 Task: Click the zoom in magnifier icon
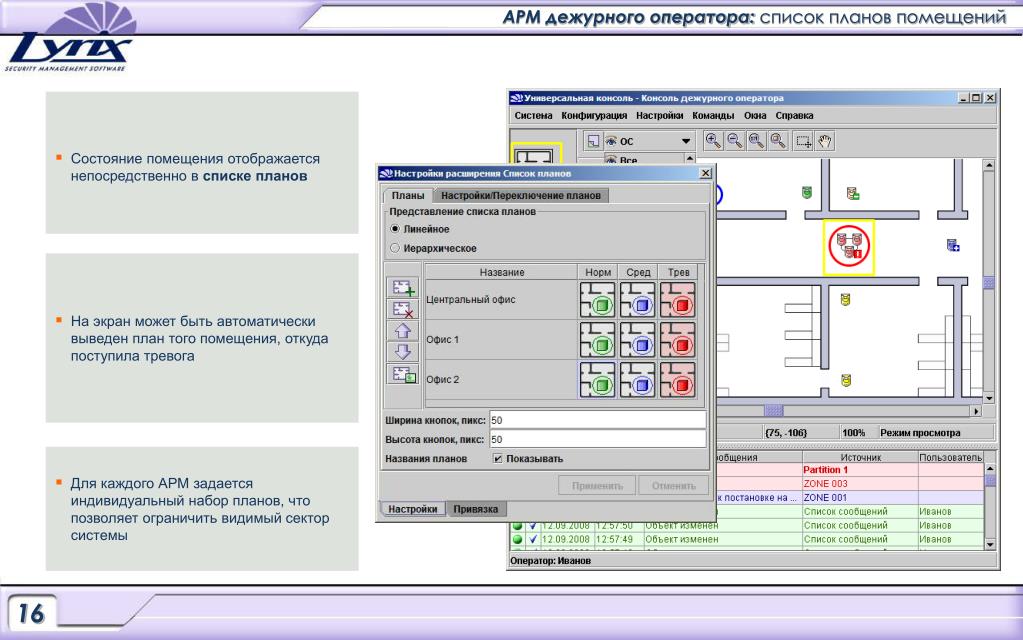coord(713,141)
